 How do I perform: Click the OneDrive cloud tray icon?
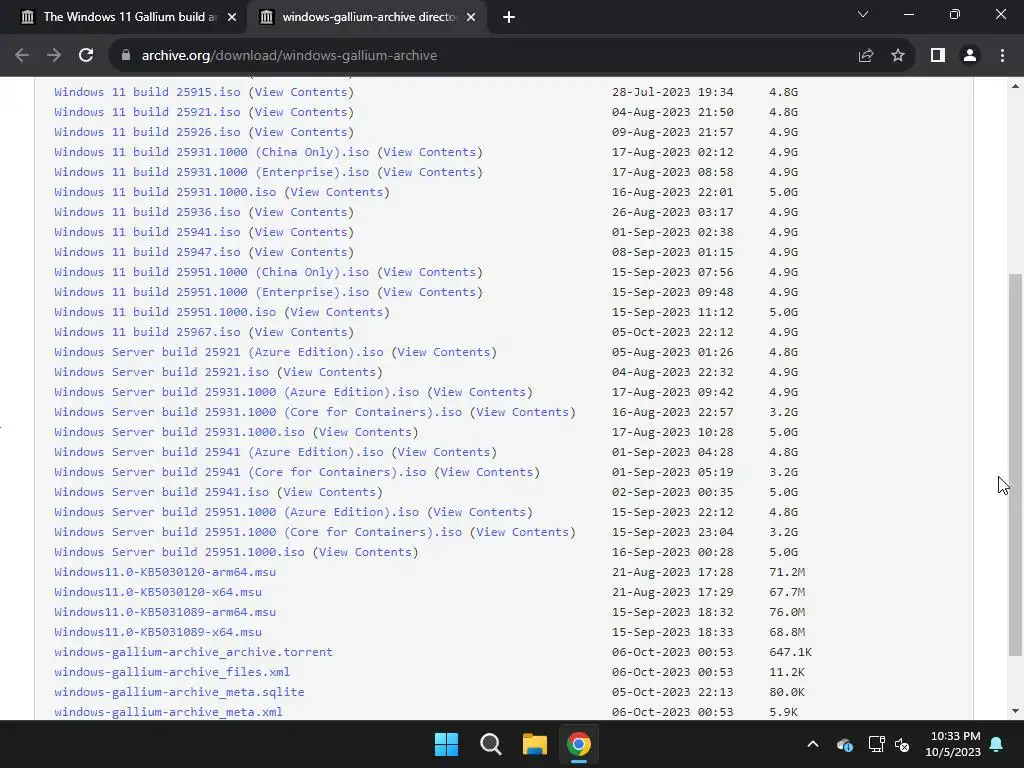click(844, 744)
